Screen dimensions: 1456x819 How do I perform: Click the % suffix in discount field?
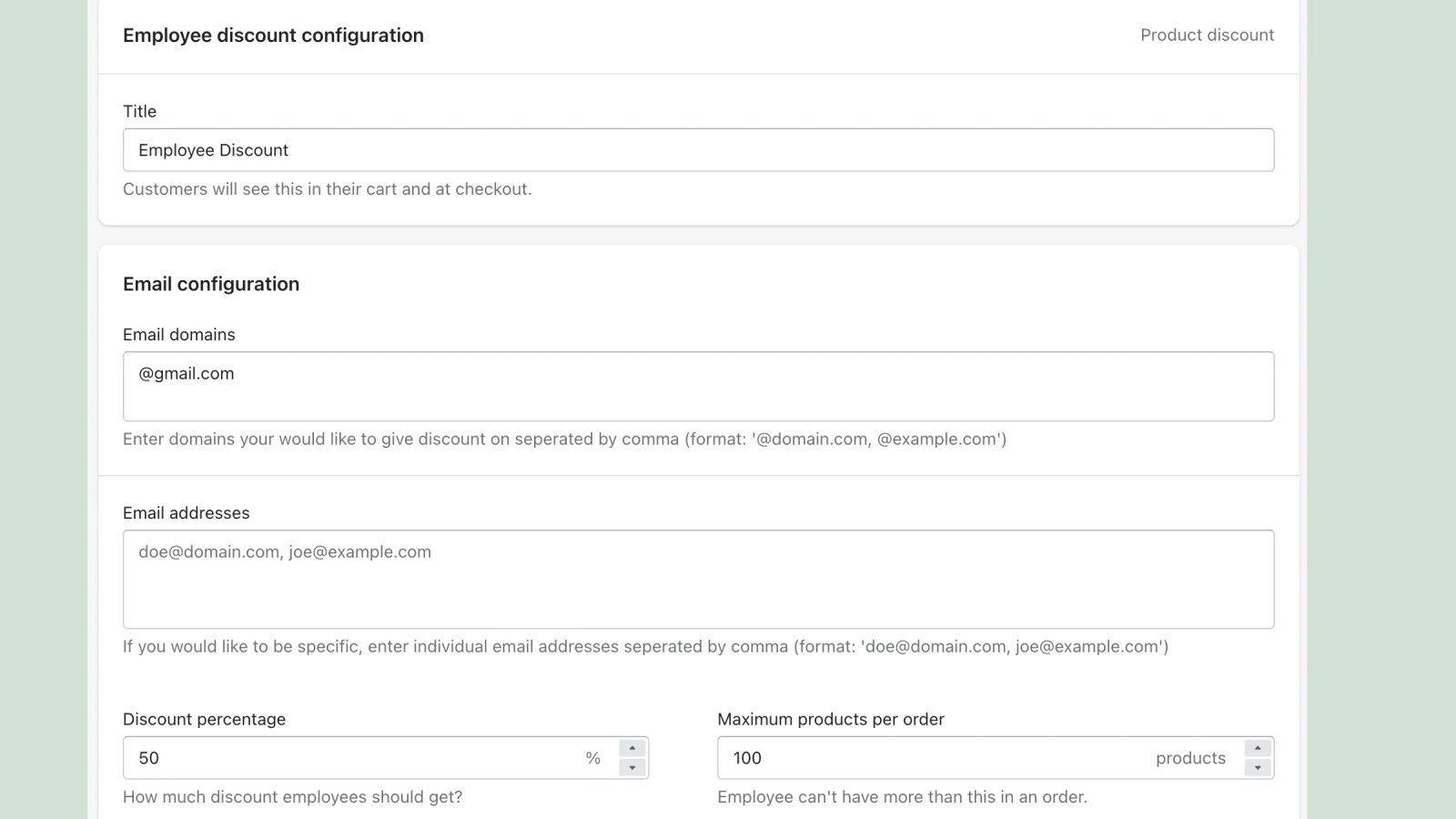[593, 758]
